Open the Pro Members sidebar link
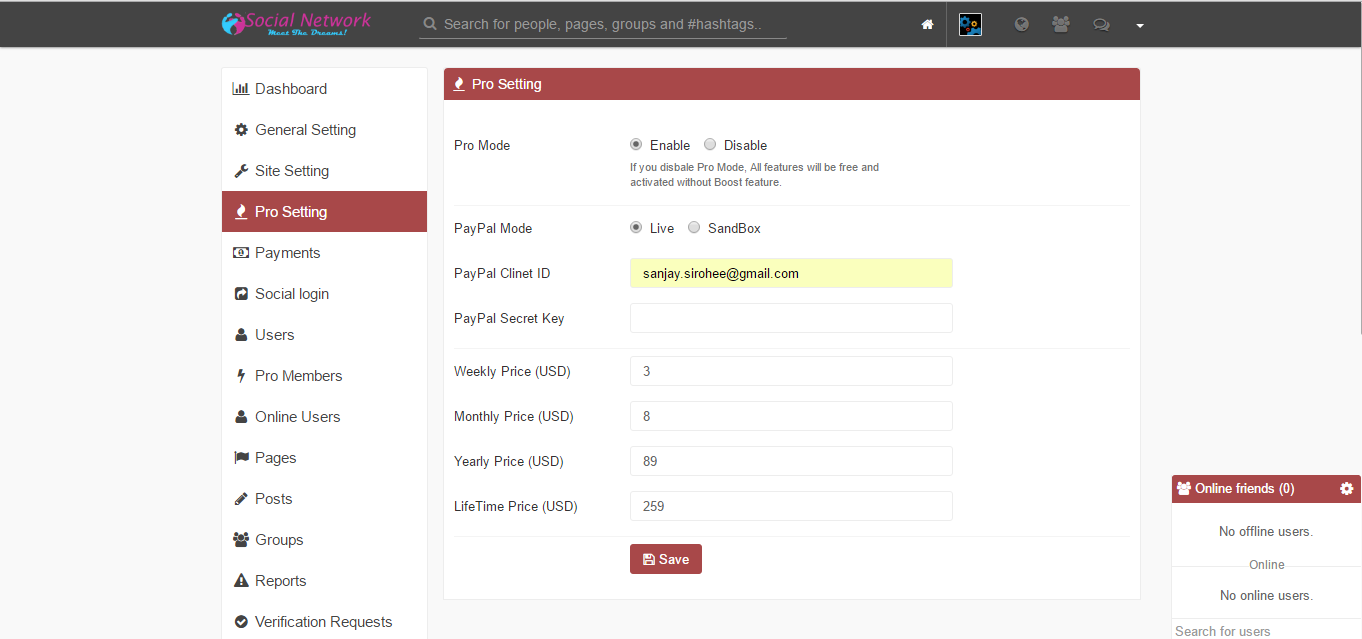This screenshot has height=639, width=1362. click(298, 376)
